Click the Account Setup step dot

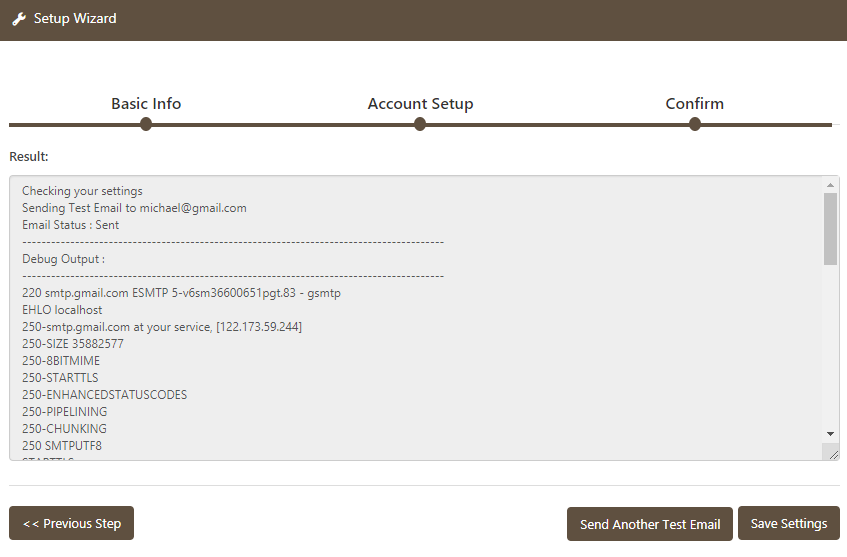point(420,124)
